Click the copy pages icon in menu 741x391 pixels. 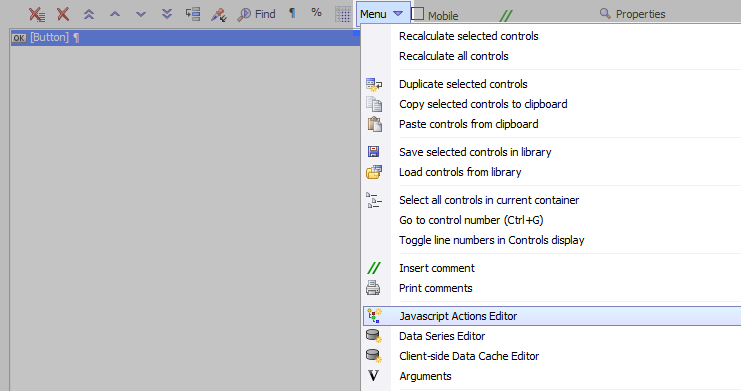coord(374,104)
